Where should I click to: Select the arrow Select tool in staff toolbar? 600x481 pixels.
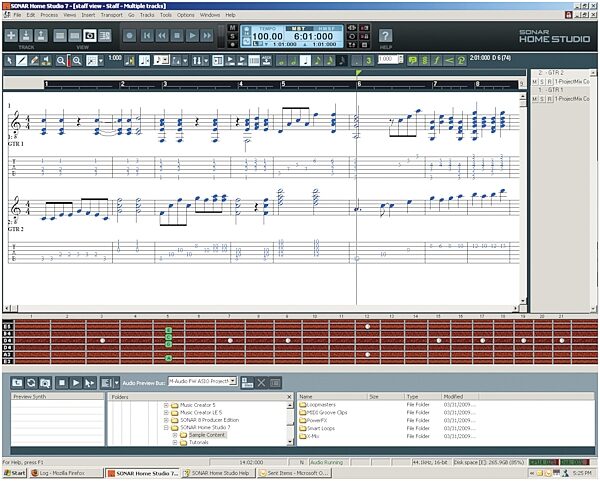pyautogui.click(x=10, y=60)
